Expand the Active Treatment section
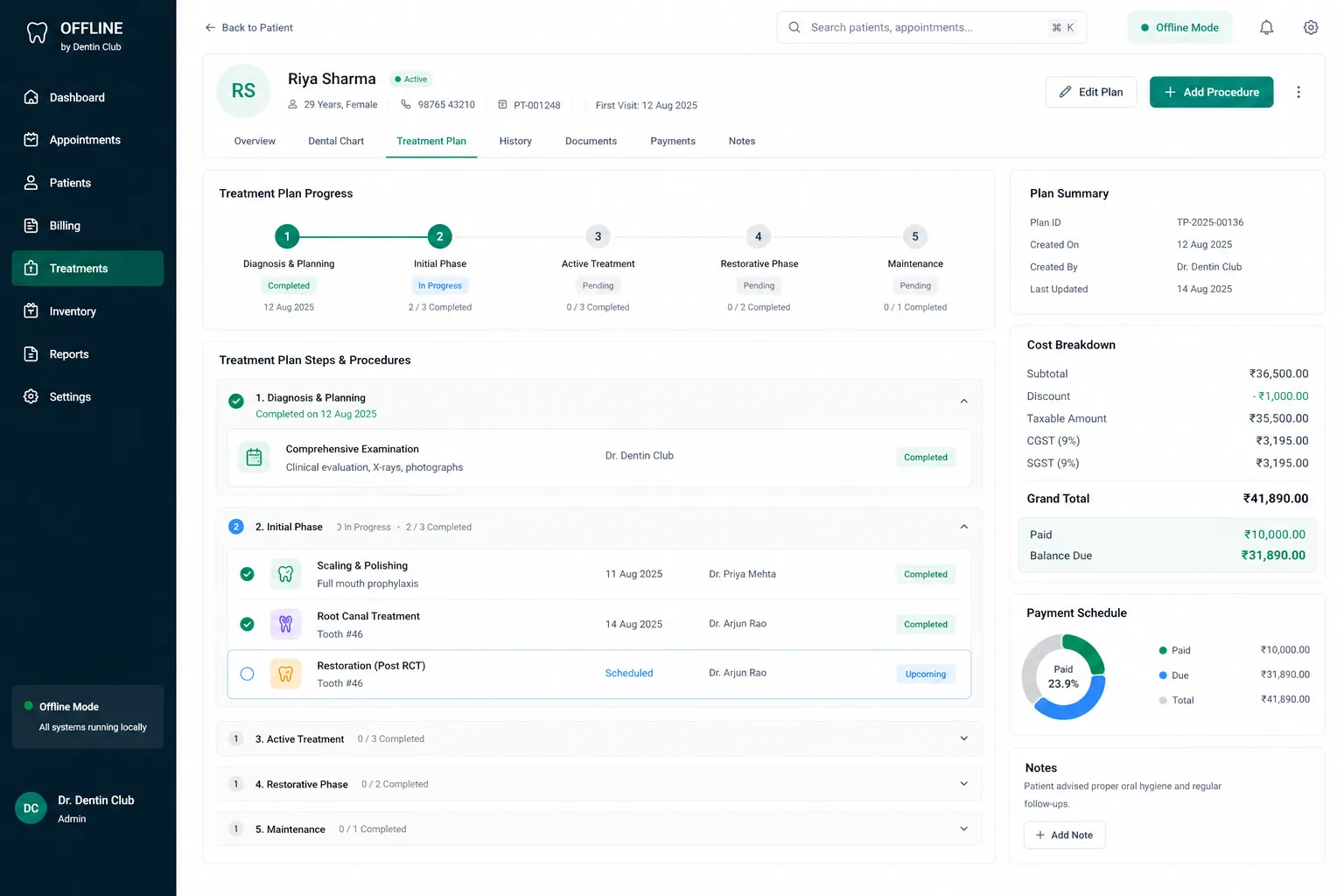This screenshot has height=896, width=1344. click(x=963, y=738)
